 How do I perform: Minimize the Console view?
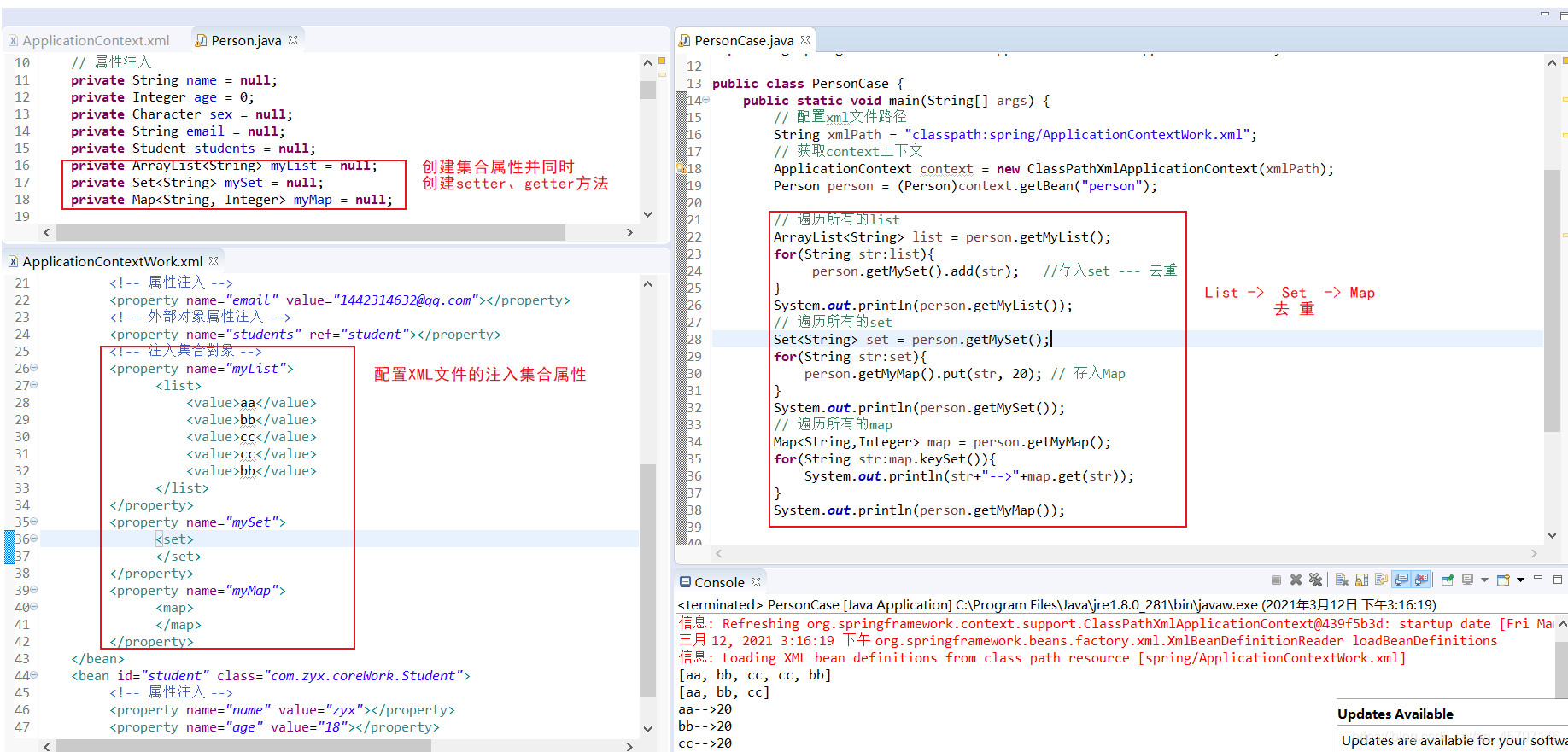1538,578
